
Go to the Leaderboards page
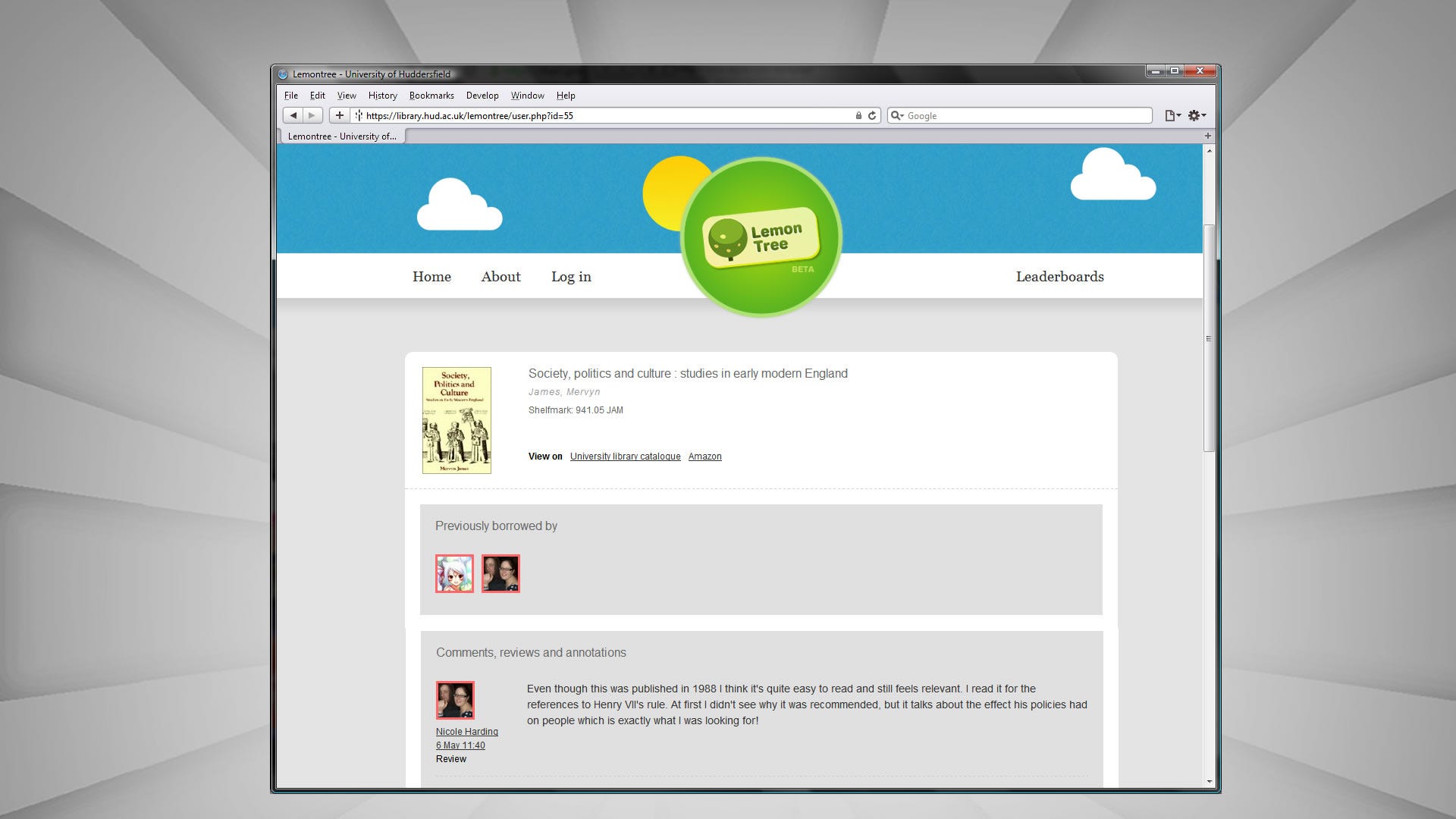(1059, 277)
